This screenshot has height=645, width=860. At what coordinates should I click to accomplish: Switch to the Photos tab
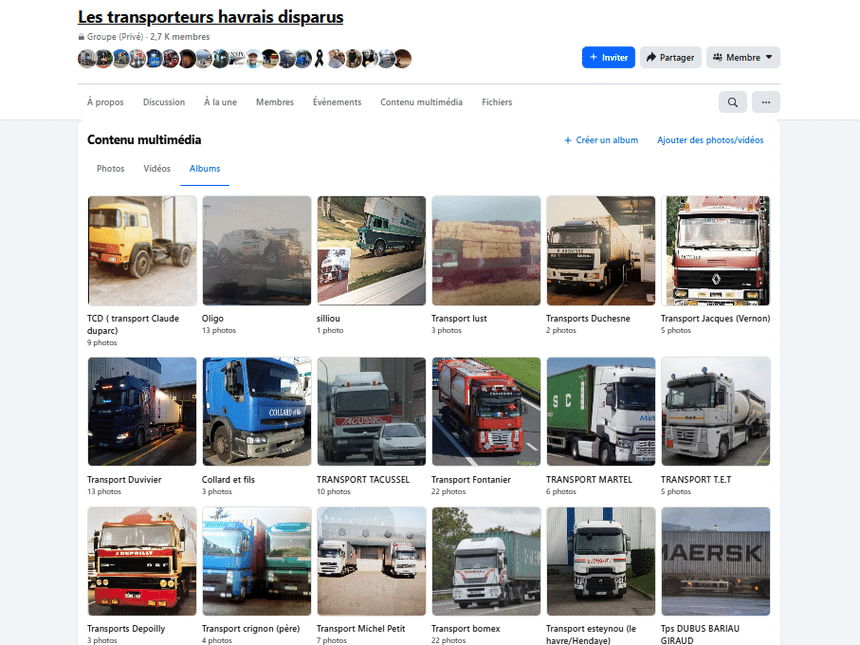(110, 169)
